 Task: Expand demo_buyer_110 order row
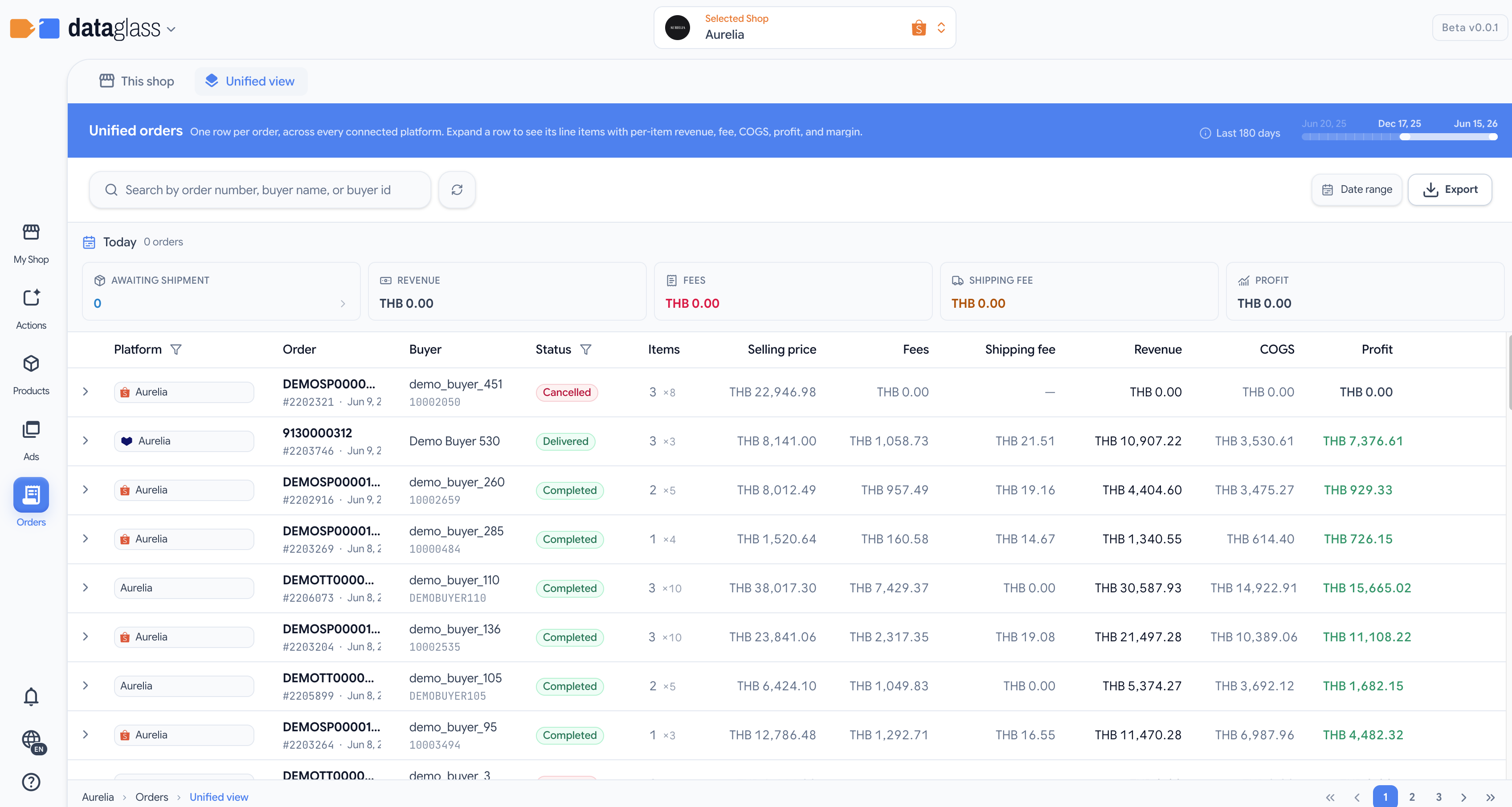click(86, 588)
